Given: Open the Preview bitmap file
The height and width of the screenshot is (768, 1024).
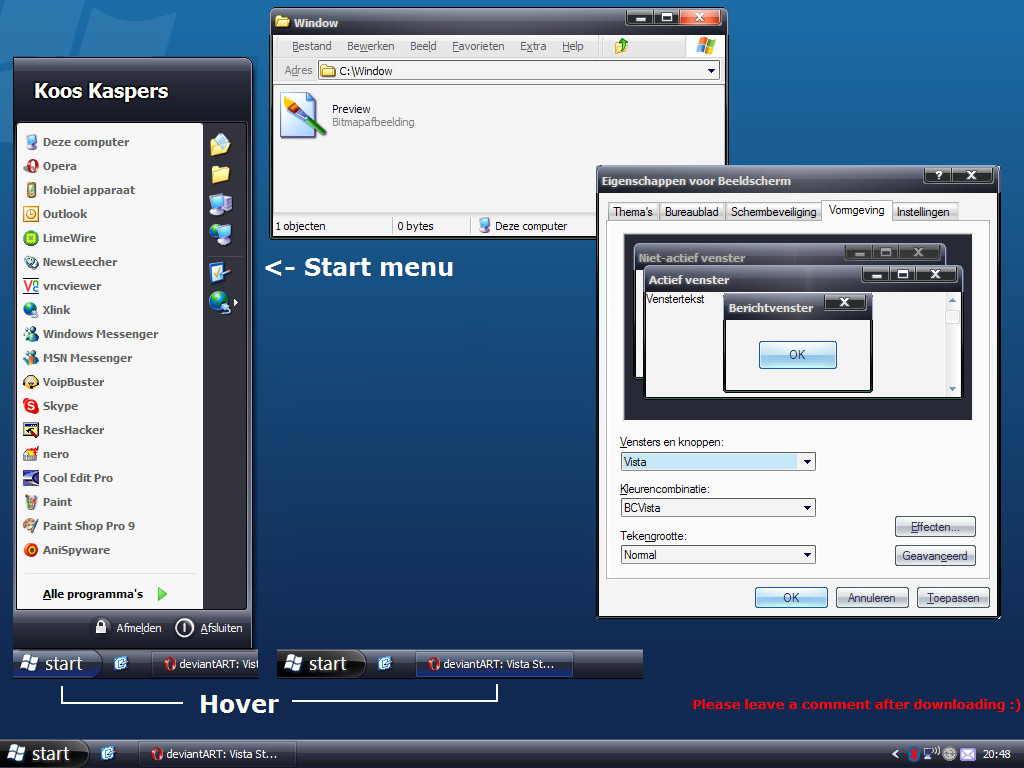Looking at the screenshot, I should (x=302, y=114).
